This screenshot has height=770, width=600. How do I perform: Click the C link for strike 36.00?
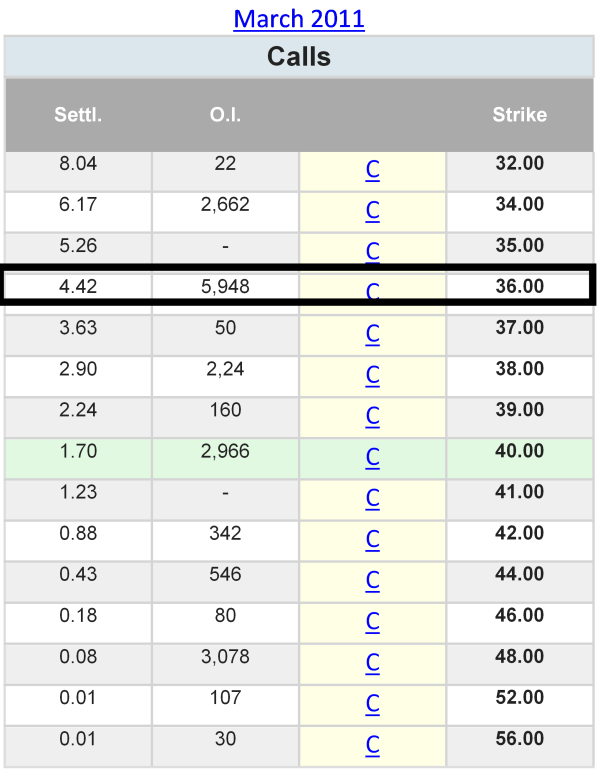click(x=372, y=291)
